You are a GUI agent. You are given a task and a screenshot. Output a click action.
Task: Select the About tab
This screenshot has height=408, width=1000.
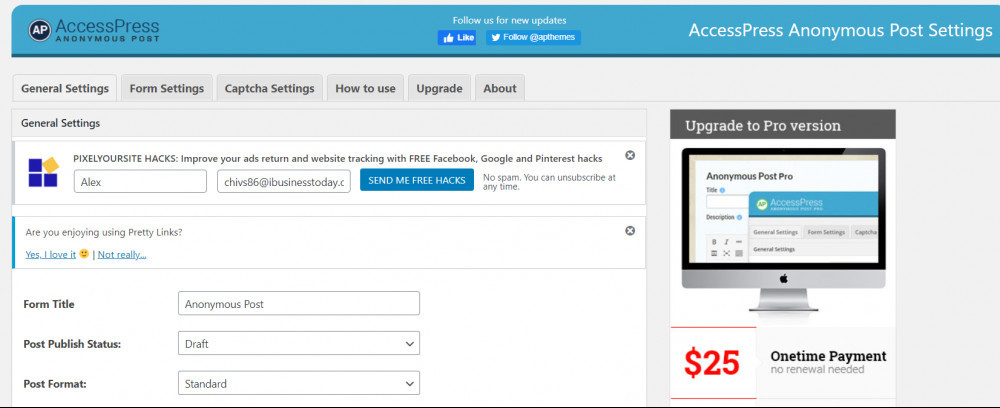(500, 88)
